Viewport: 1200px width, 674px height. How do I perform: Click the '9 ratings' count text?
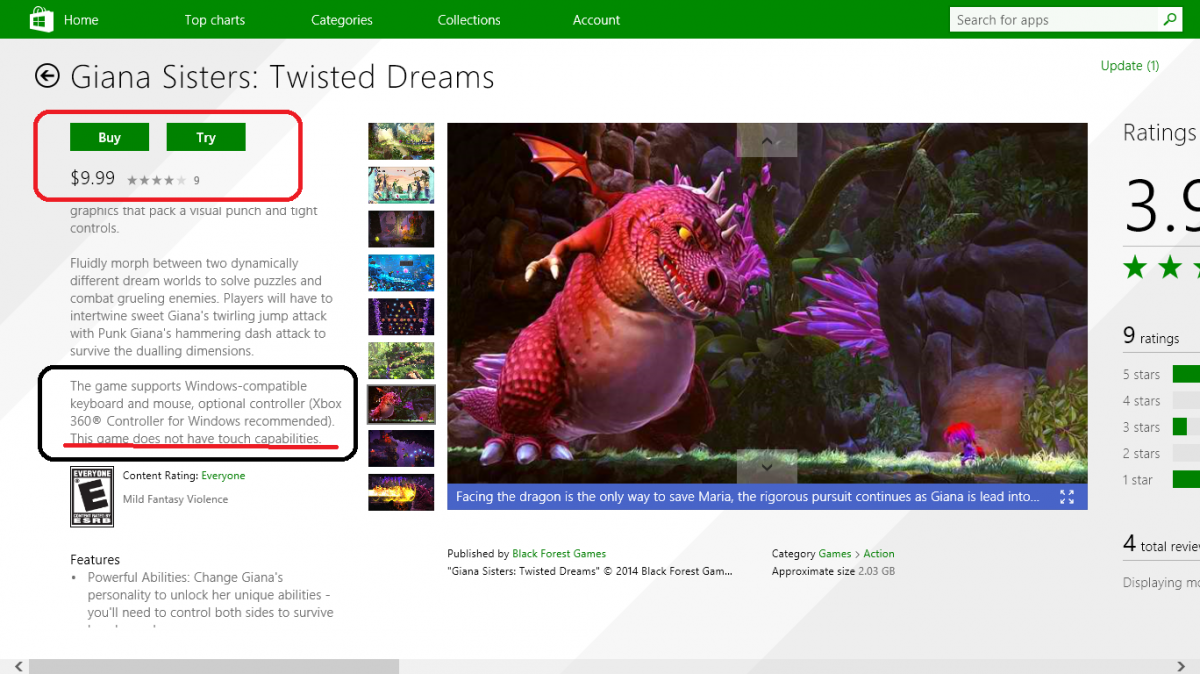1151,337
